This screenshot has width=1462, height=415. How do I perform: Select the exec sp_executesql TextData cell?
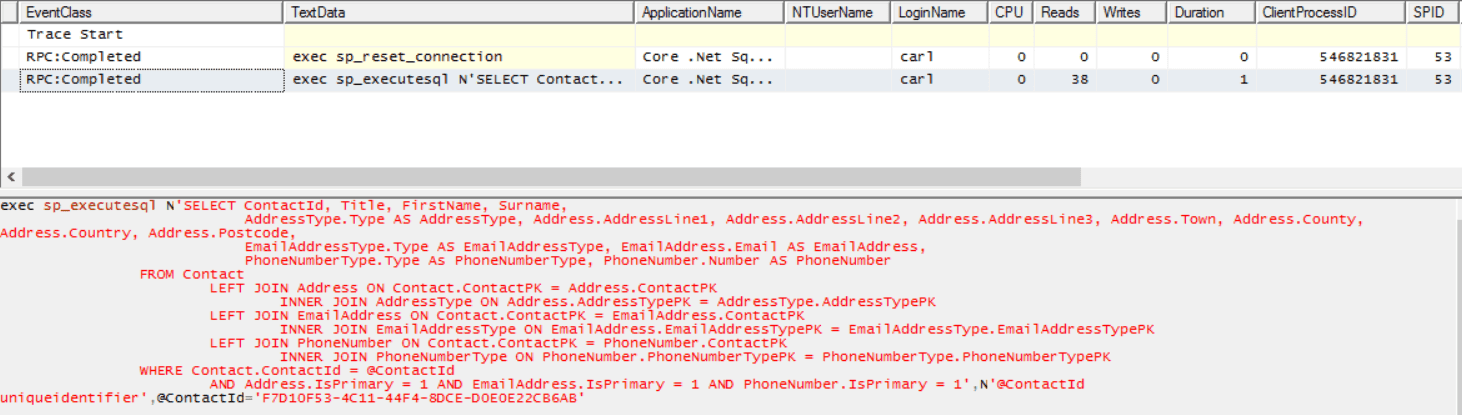(x=458, y=80)
